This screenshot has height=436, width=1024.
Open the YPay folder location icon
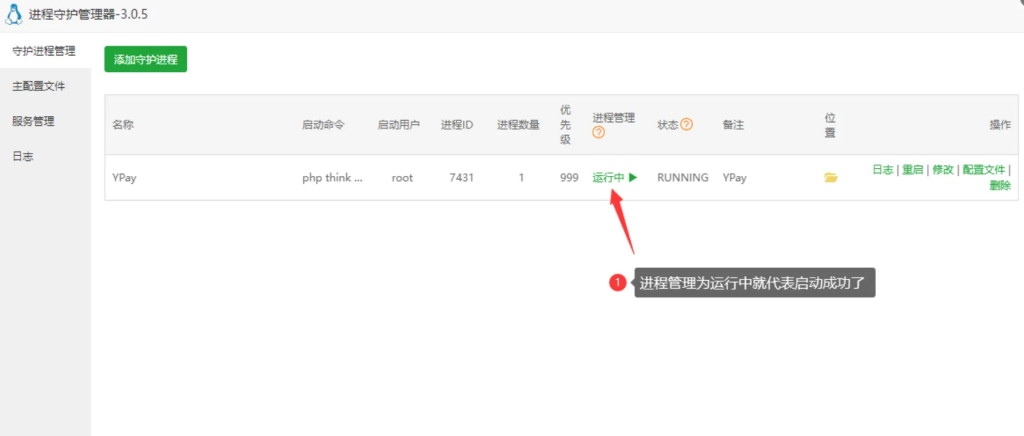[831, 178]
